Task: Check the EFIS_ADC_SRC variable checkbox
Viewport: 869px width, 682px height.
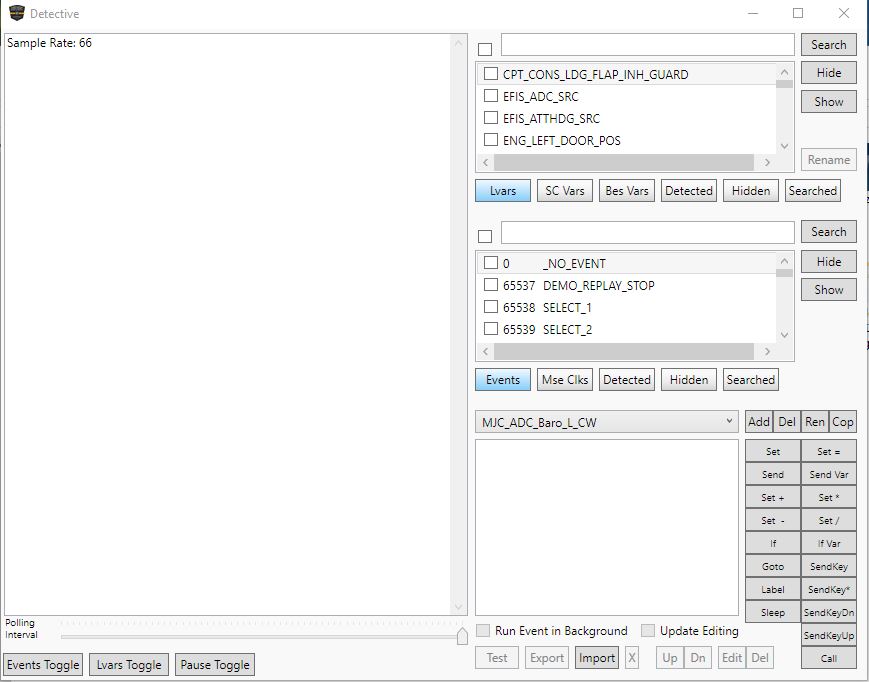Action: click(x=491, y=96)
